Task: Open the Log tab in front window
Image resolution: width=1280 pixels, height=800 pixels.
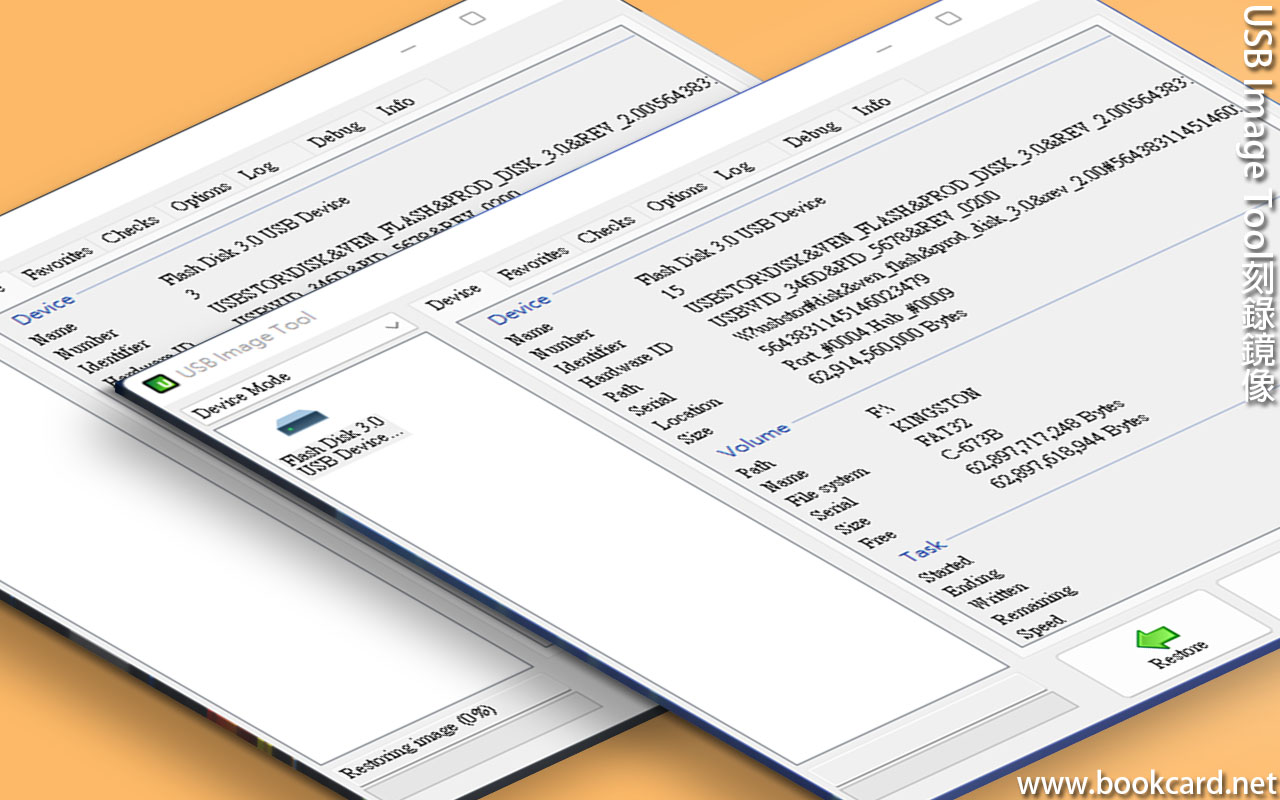Action: tap(735, 168)
